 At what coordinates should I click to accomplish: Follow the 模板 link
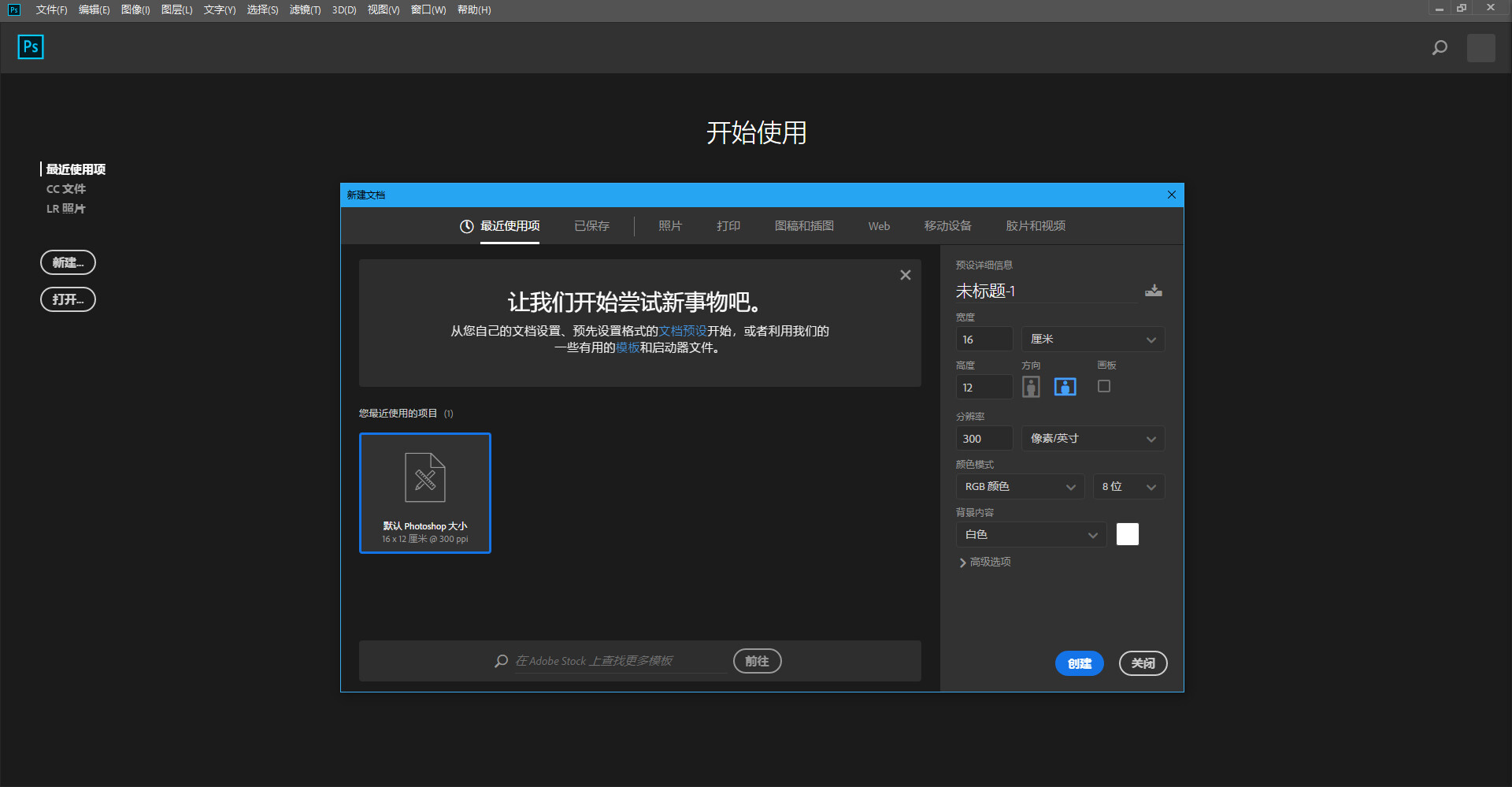[x=628, y=347]
